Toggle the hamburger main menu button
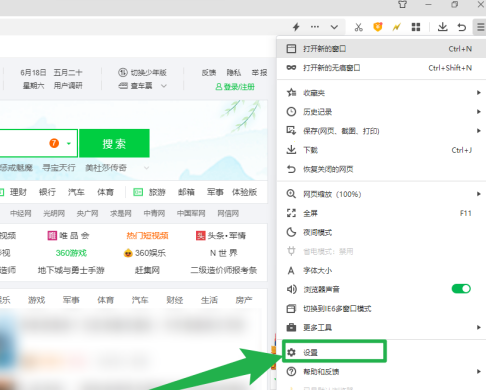The height and width of the screenshot is (390, 486). click(x=480, y=27)
